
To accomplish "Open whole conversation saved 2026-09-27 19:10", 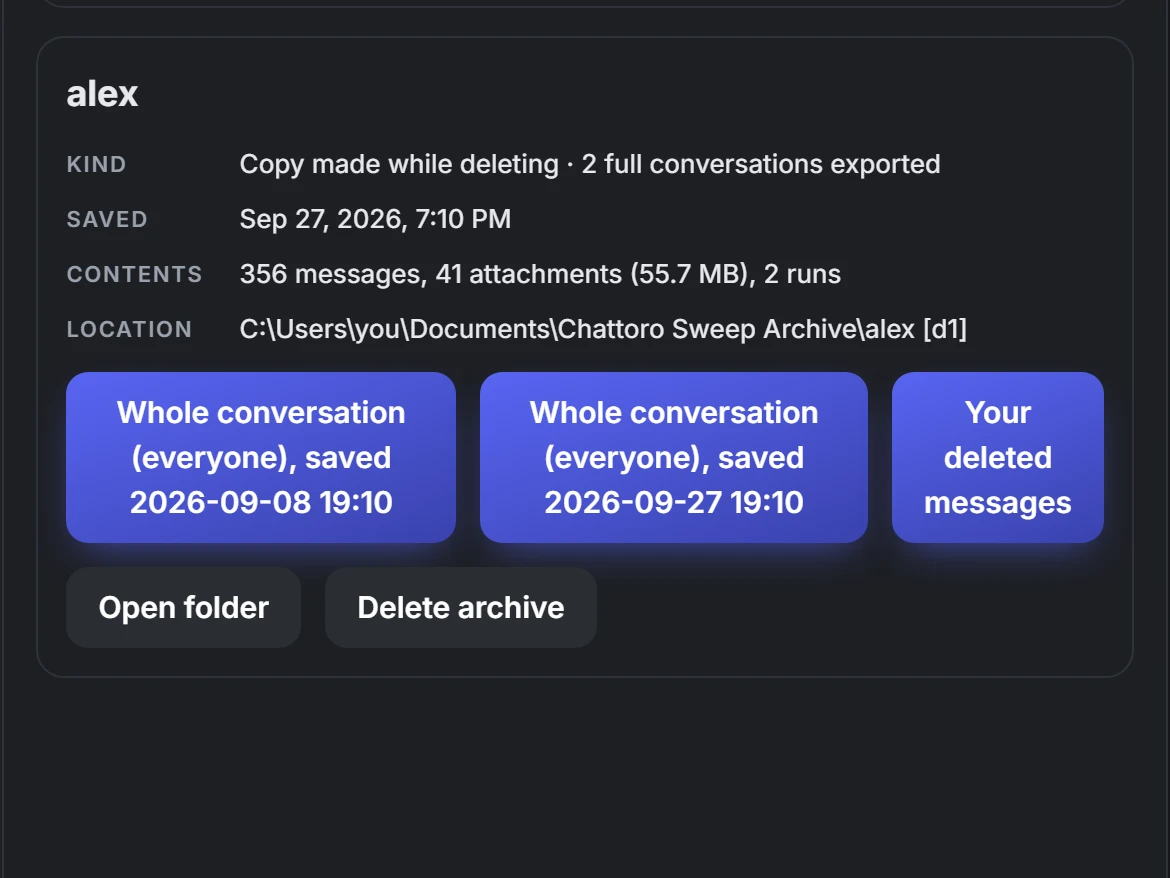I will 673,457.
